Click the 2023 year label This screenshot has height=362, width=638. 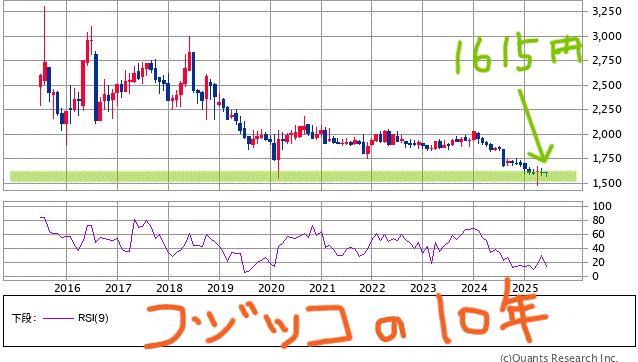click(x=423, y=288)
